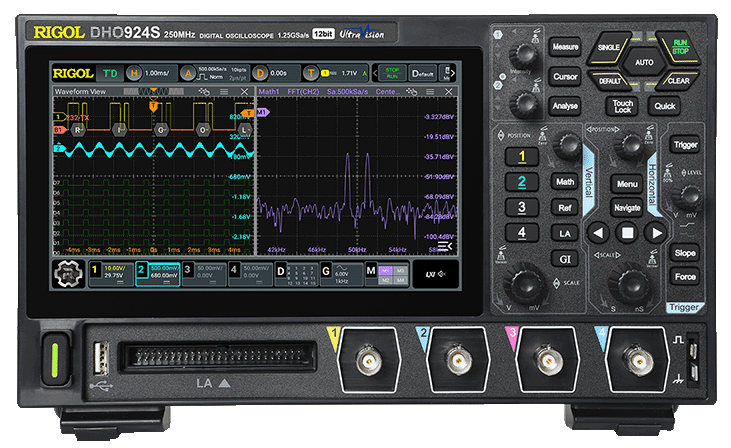The width and height of the screenshot is (731, 448).
Task: Tap the acquisition A icon
Action: (x=187, y=73)
